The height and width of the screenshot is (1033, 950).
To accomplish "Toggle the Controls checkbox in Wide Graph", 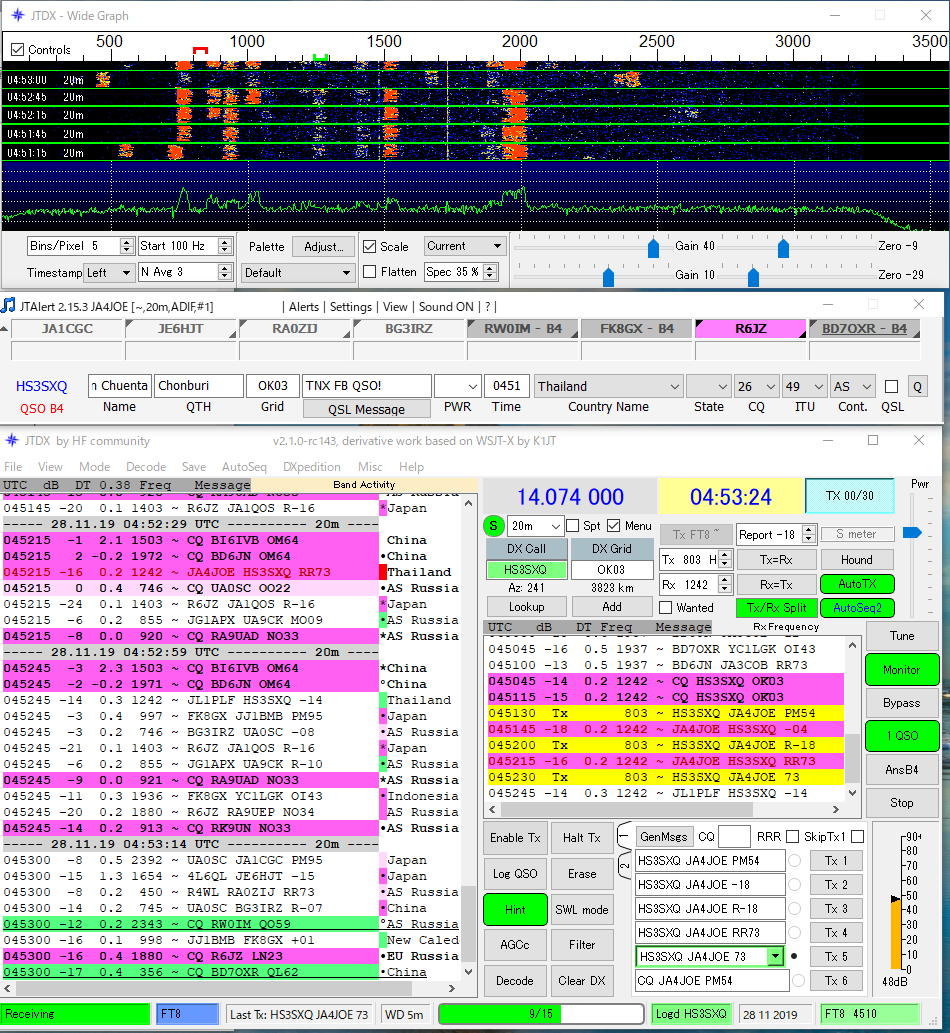I will click(18, 49).
